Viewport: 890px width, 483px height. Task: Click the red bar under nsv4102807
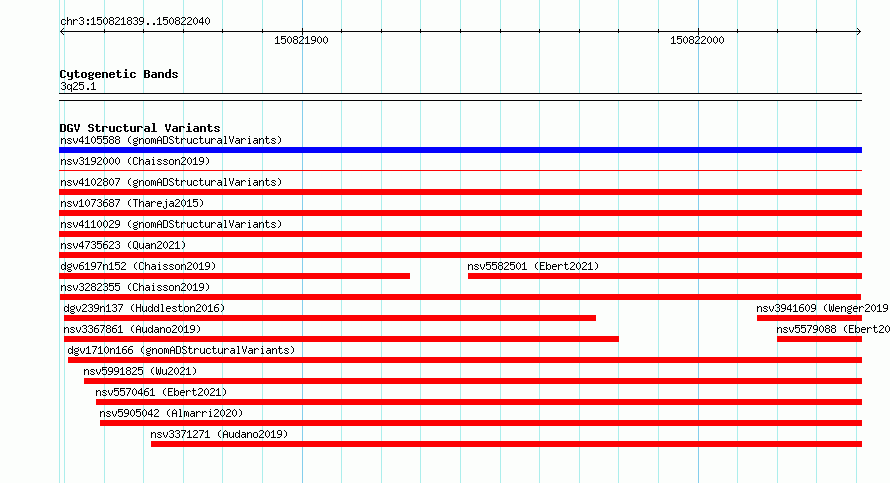460,192
